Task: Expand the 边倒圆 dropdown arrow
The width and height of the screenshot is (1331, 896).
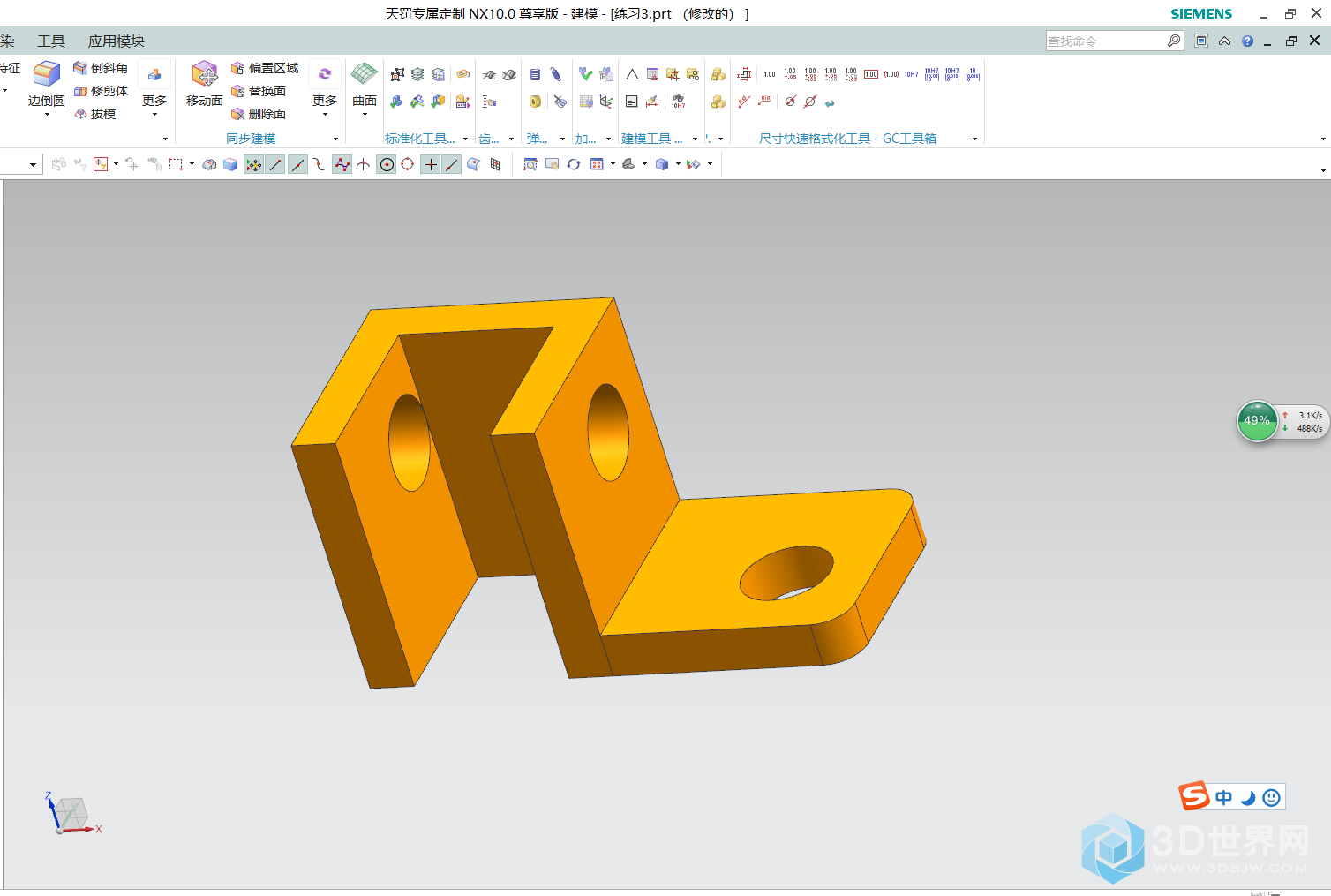Action: coord(47,114)
